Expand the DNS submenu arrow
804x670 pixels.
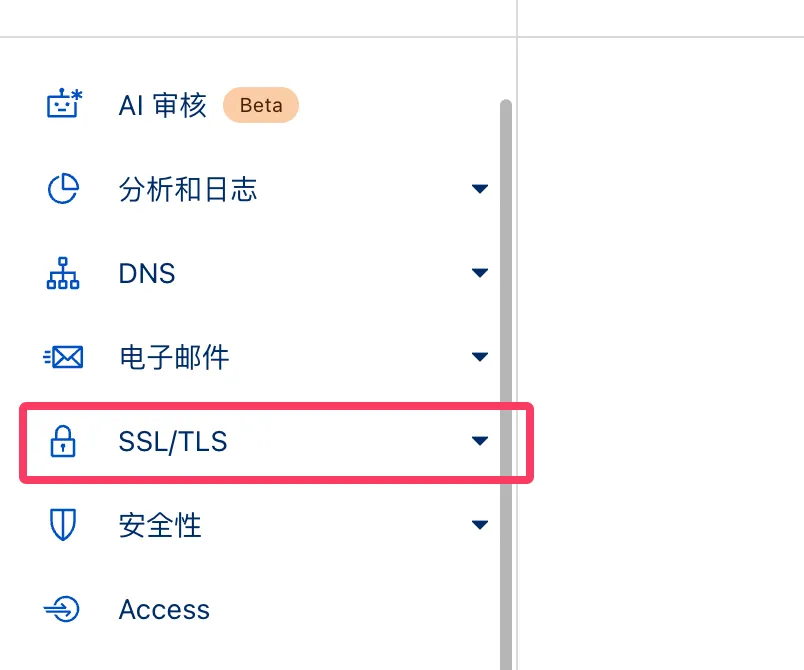coord(480,273)
